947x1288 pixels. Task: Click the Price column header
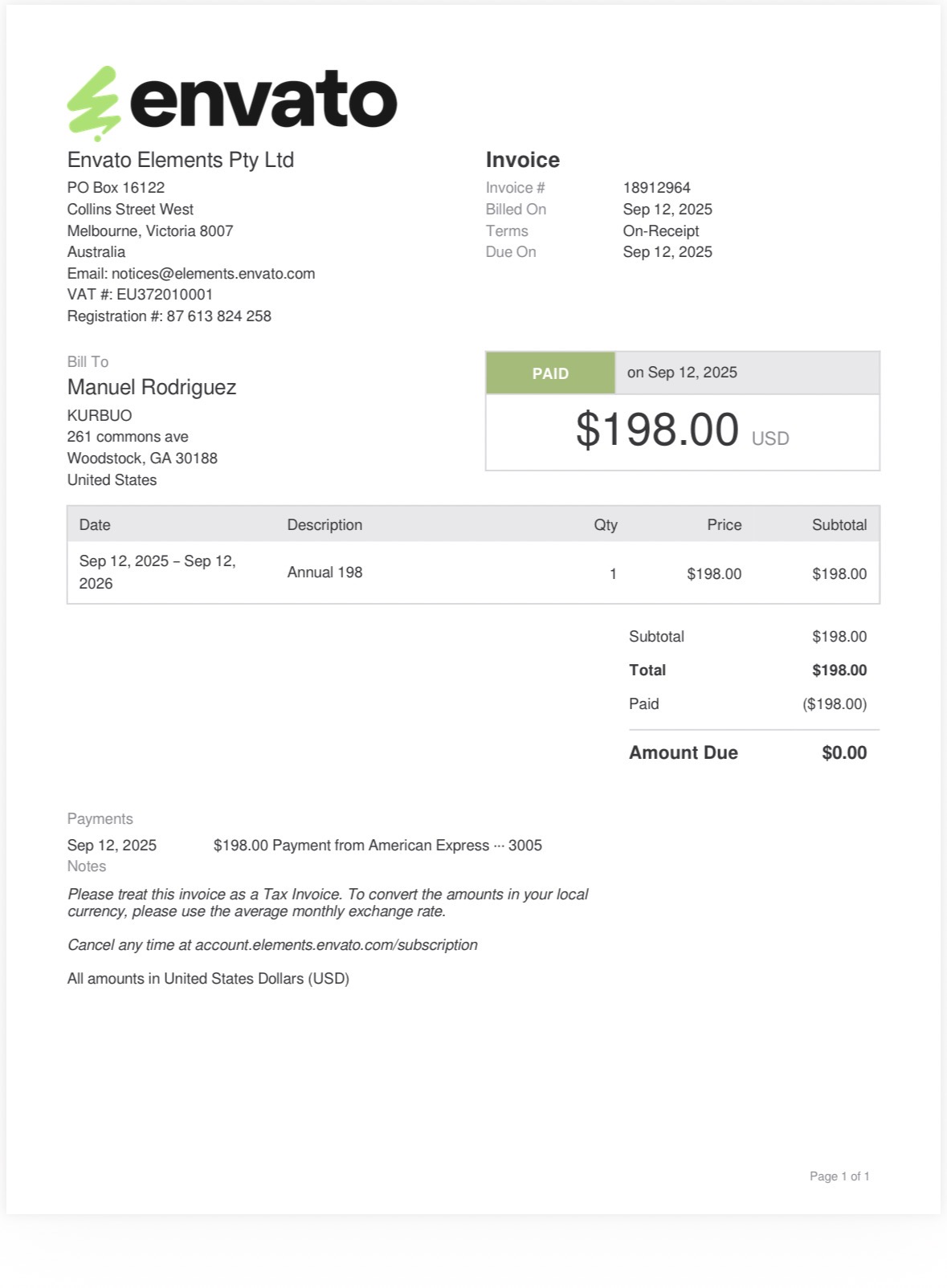[724, 525]
